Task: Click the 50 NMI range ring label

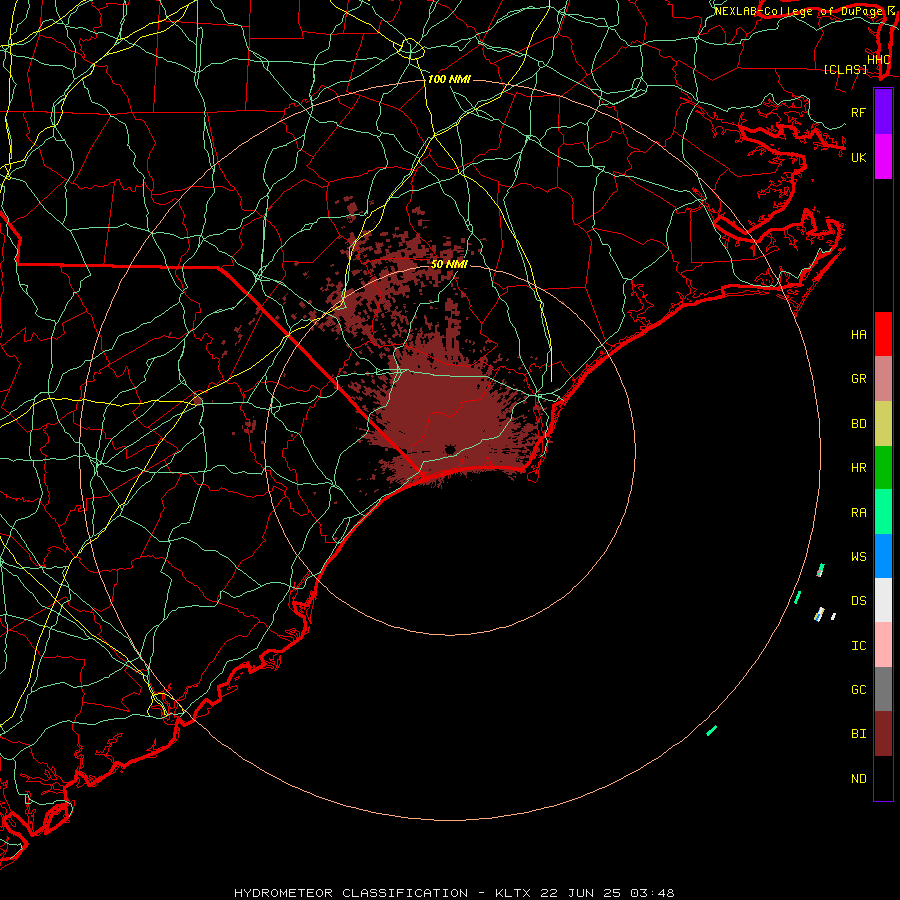Action: (449, 264)
